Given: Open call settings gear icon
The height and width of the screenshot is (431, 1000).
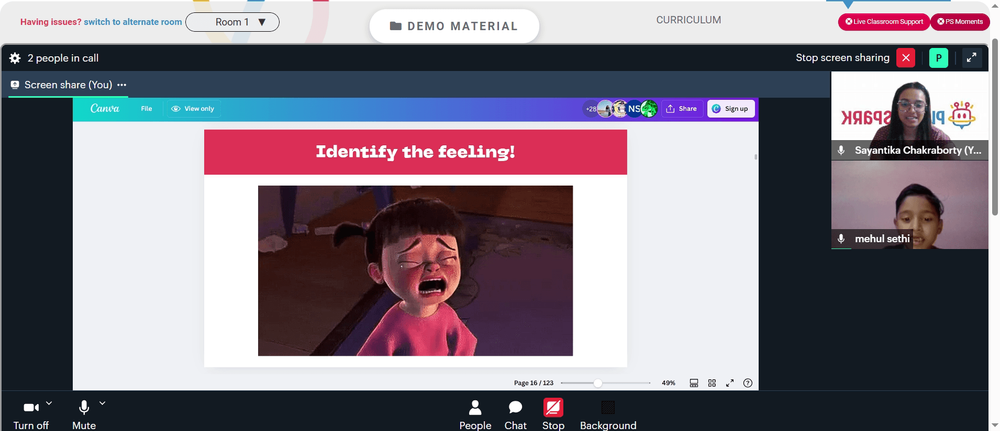Looking at the screenshot, I should [15, 58].
